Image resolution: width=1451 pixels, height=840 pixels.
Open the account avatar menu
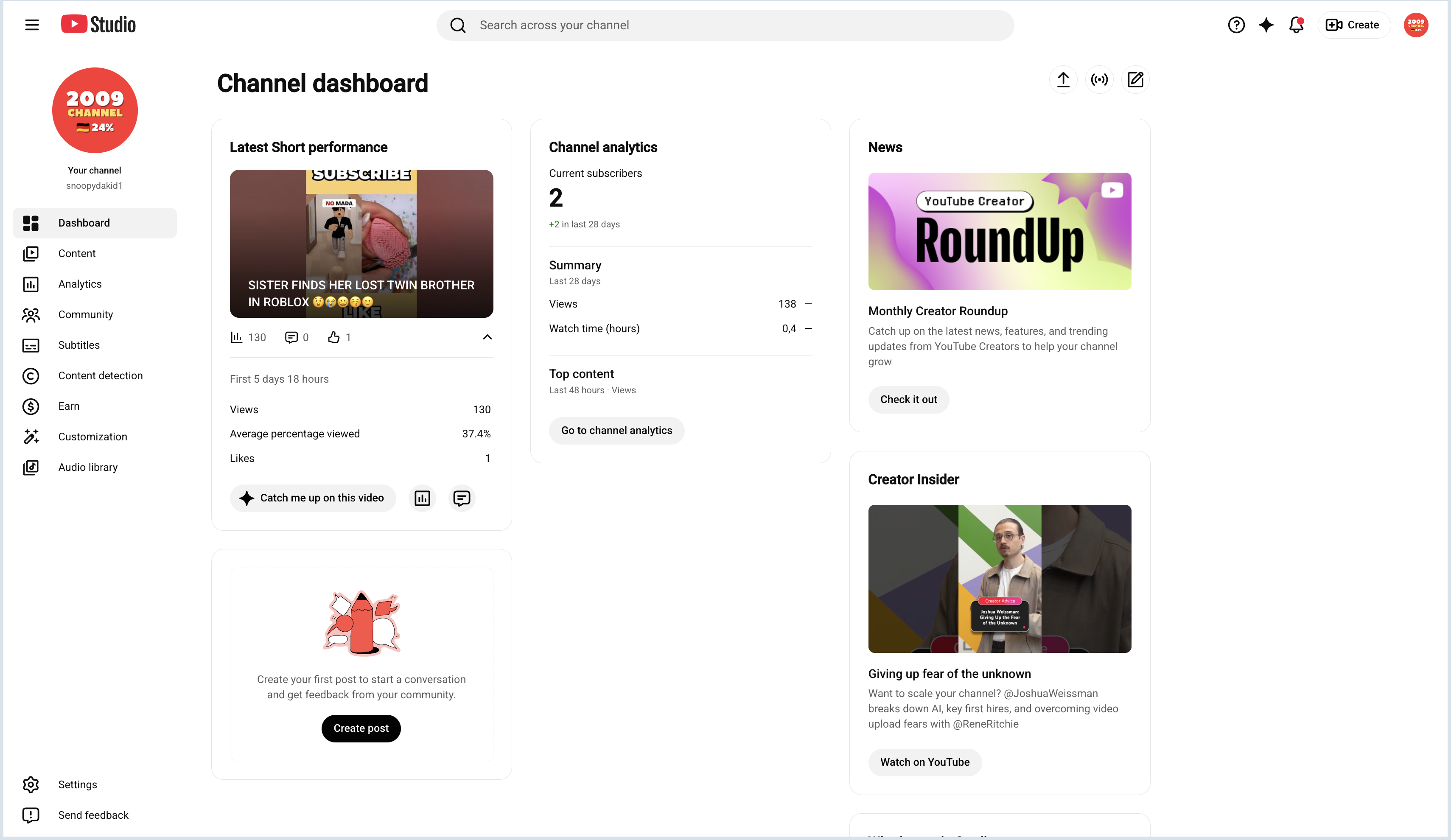point(1416,25)
